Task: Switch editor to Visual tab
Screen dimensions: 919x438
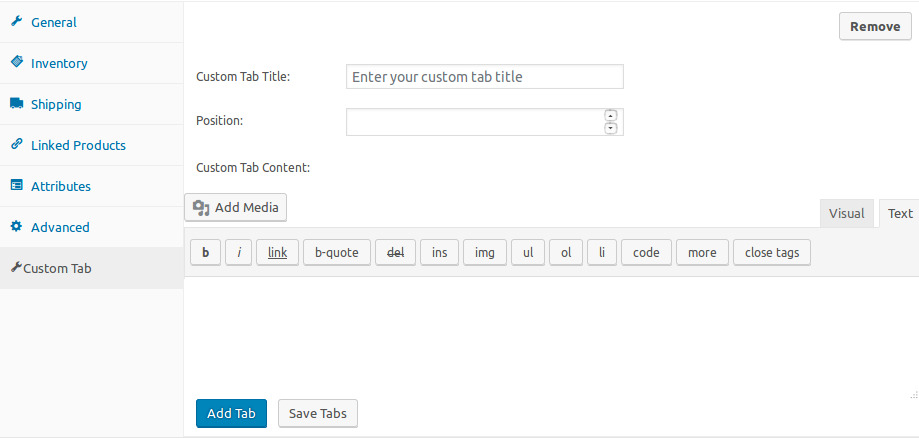Action: [846, 213]
